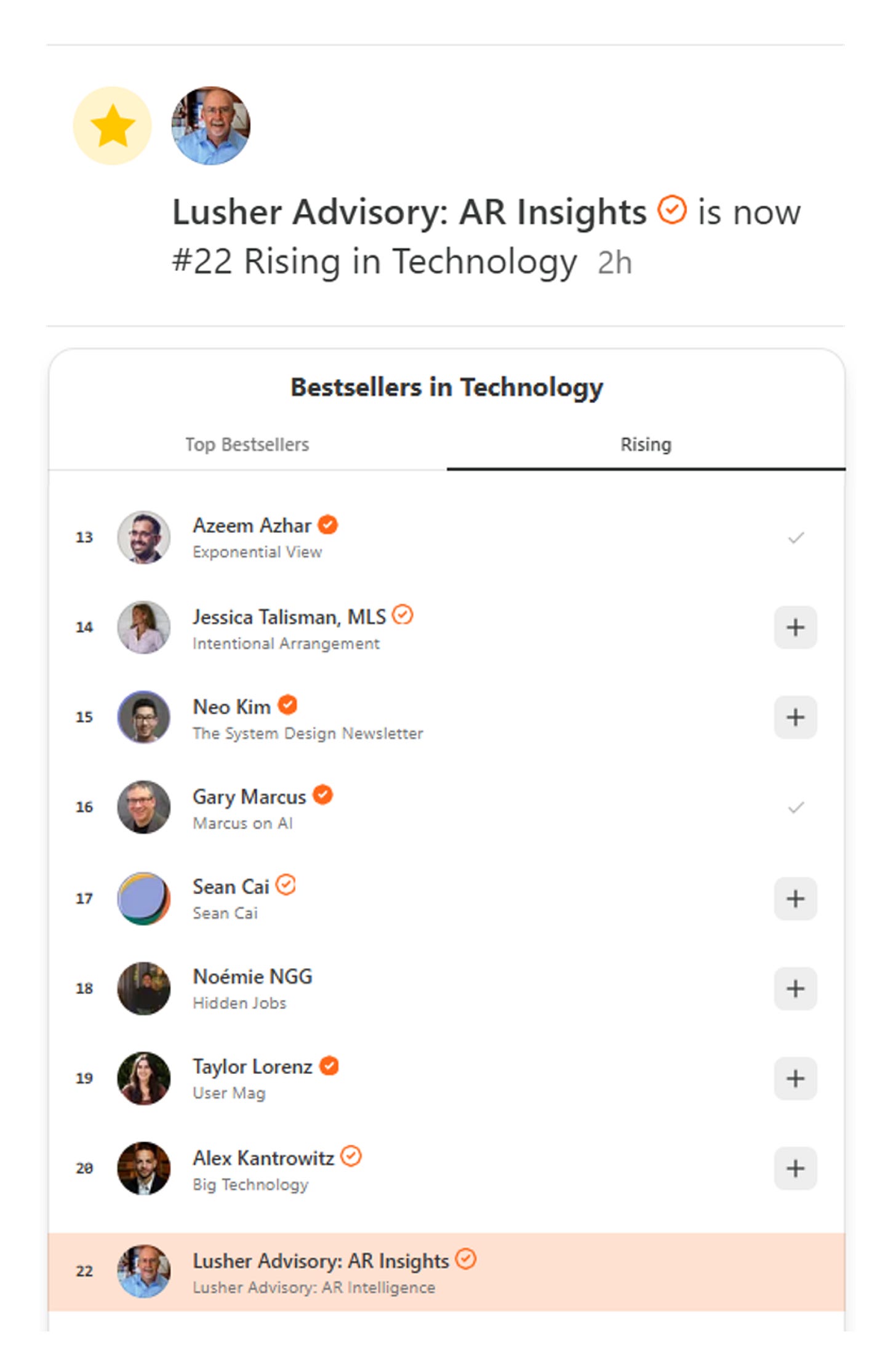Select highlighted Lusher Advisory rank 22 row
The height and width of the screenshot is (1370, 896).
pyautogui.click(x=447, y=1272)
